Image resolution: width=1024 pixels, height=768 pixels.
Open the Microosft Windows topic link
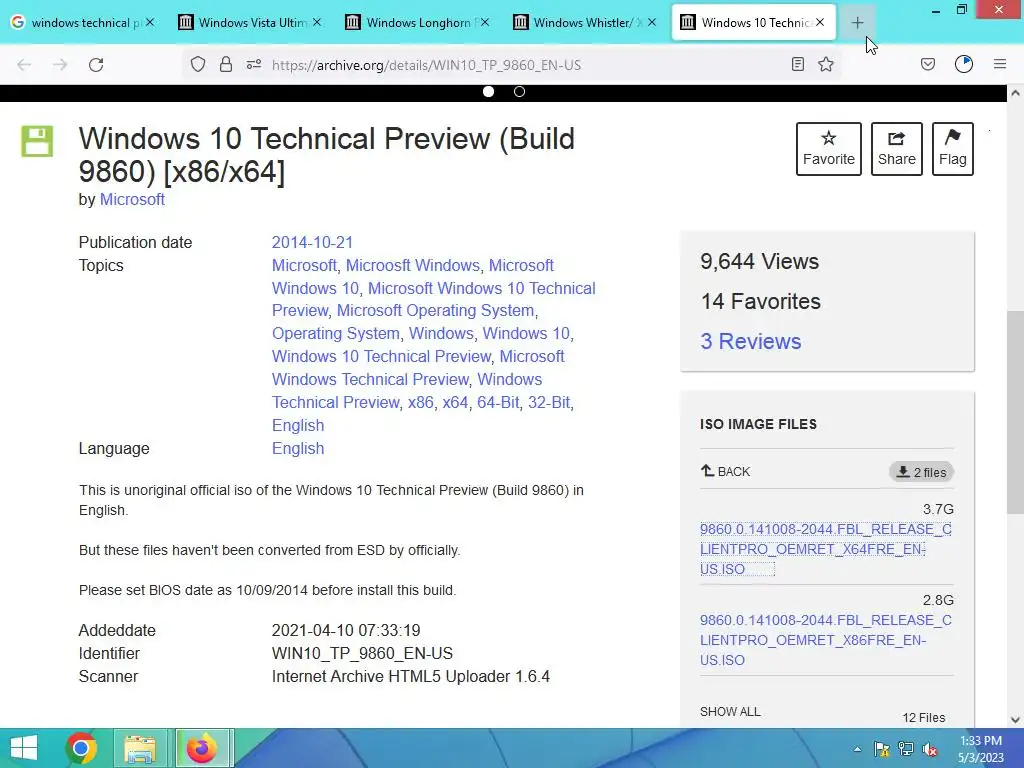(413, 265)
